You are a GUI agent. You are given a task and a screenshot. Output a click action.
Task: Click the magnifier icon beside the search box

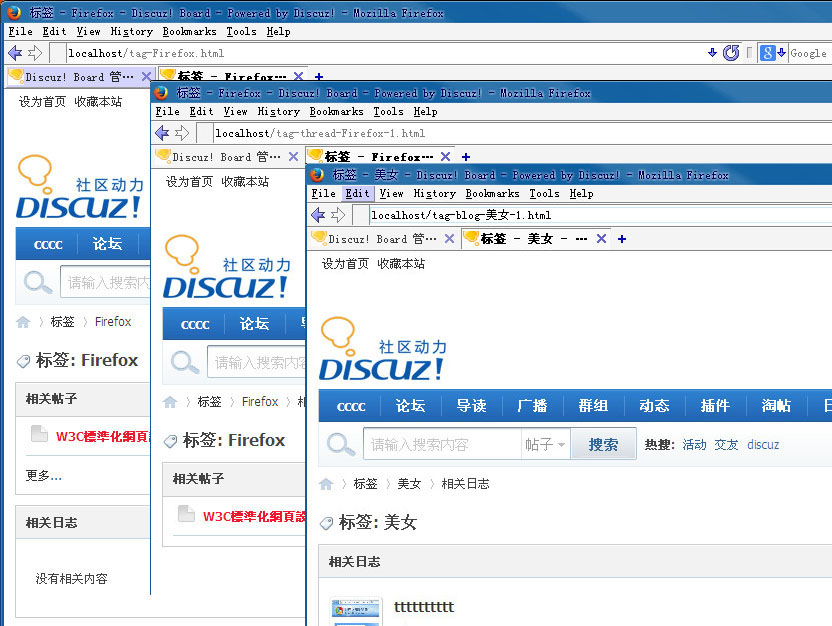point(342,445)
